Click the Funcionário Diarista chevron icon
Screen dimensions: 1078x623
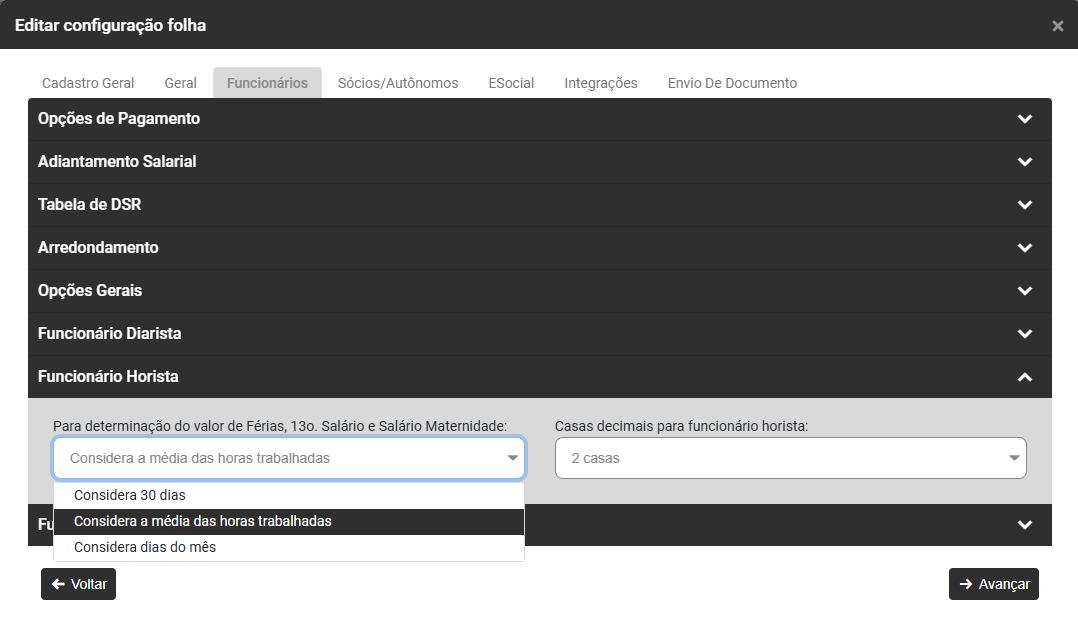coord(1024,334)
